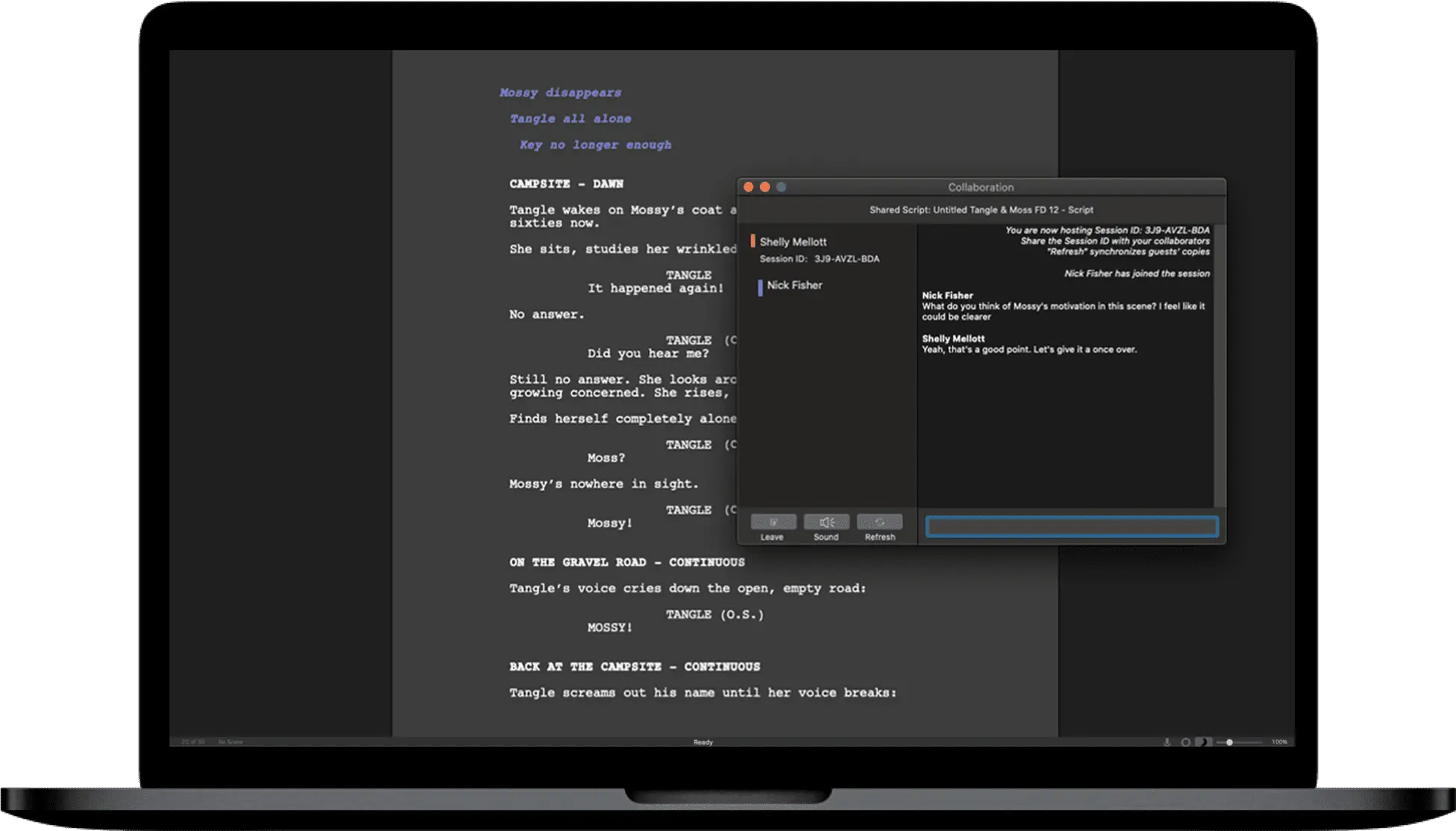Close the Collaboration window with red button

point(748,187)
